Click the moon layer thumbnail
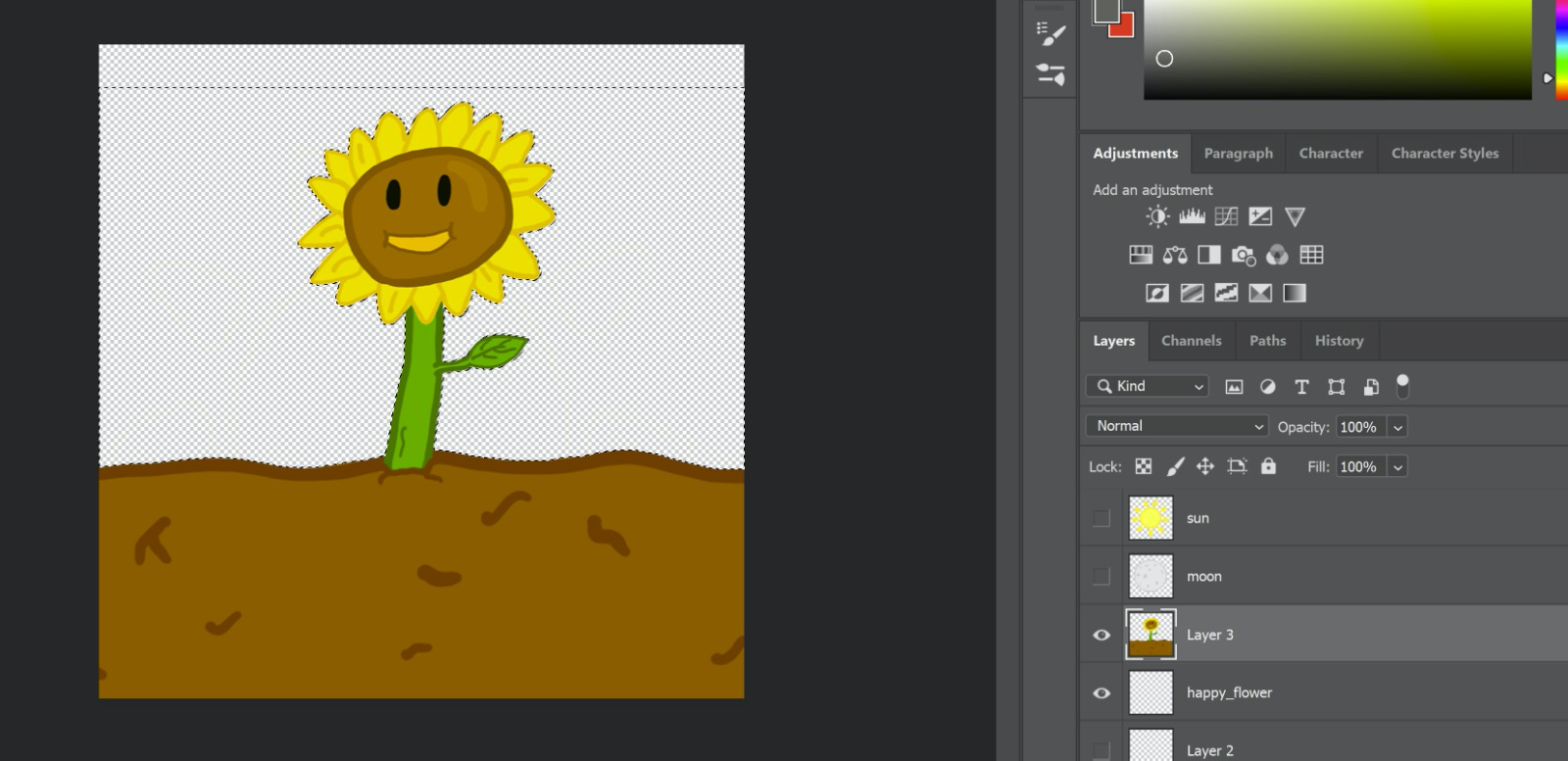Viewport: 1568px width, 761px height. [x=1151, y=576]
